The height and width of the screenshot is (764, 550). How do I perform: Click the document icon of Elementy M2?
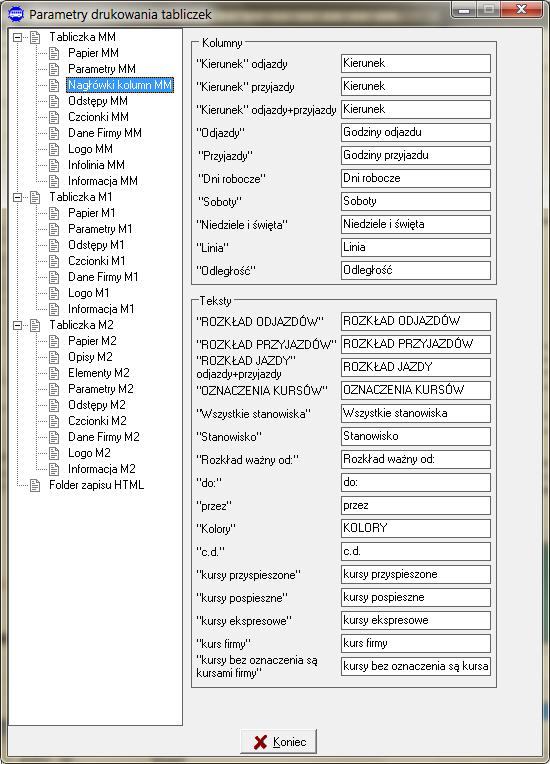click(54, 373)
